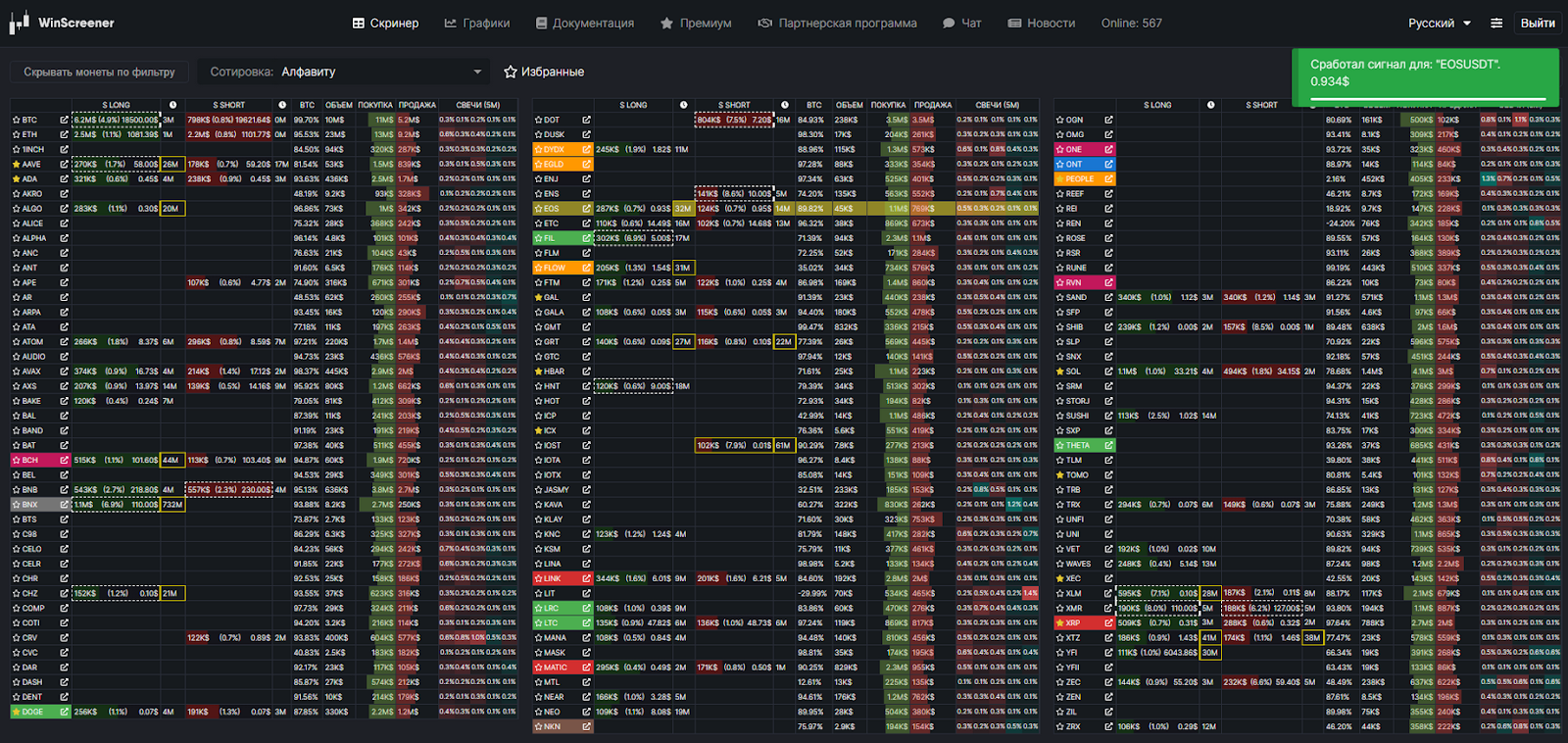
Task: Click the Online: 567 counter
Action: pyautogui.click(x=1131, y=23)
